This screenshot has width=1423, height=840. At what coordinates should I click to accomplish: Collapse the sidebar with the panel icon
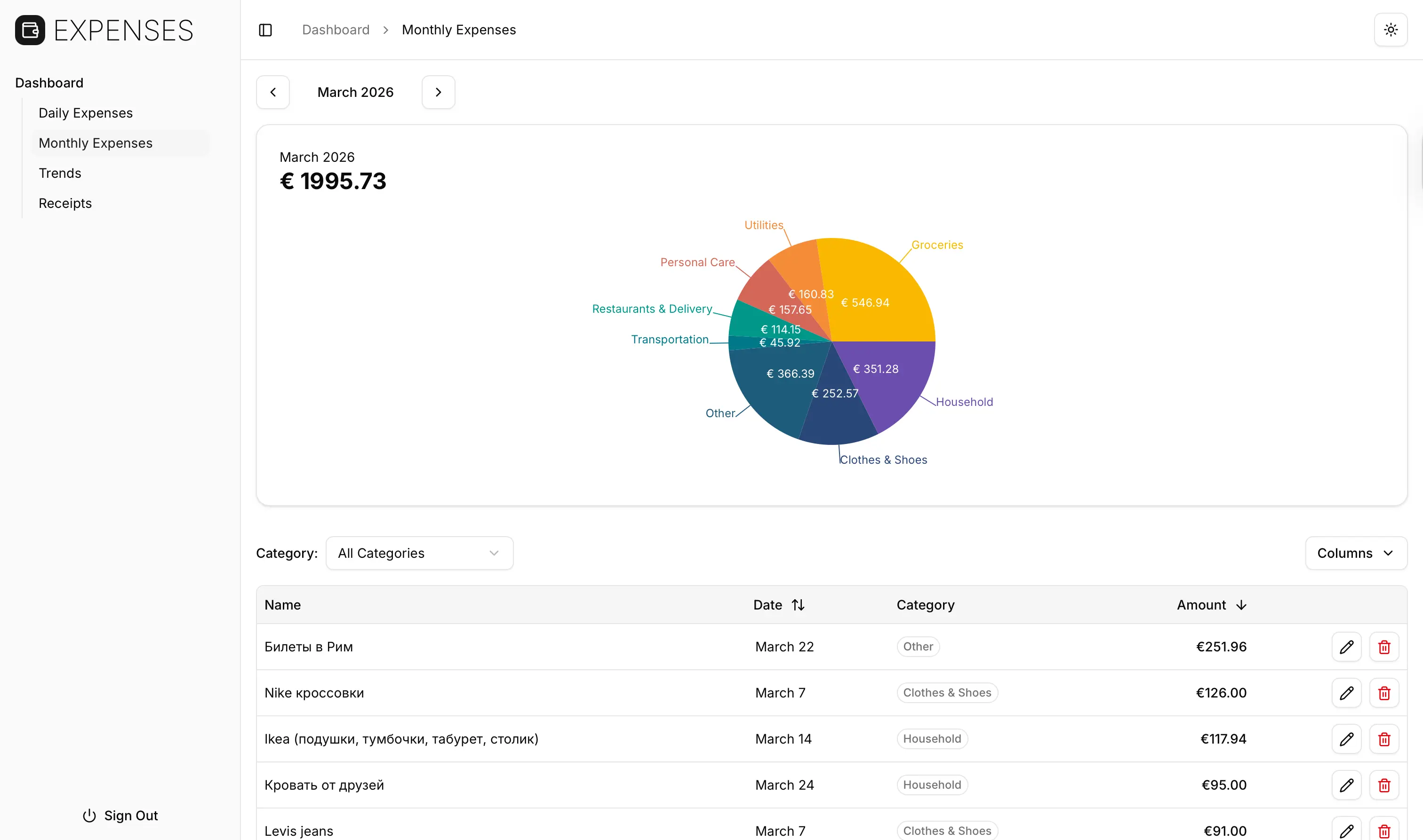[x=264, y=30]
